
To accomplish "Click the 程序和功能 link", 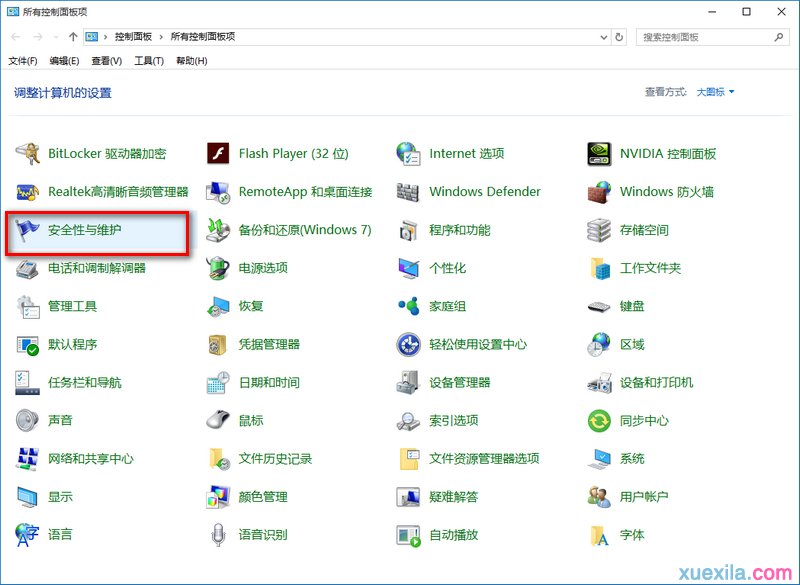I will [x=460, y=230].
